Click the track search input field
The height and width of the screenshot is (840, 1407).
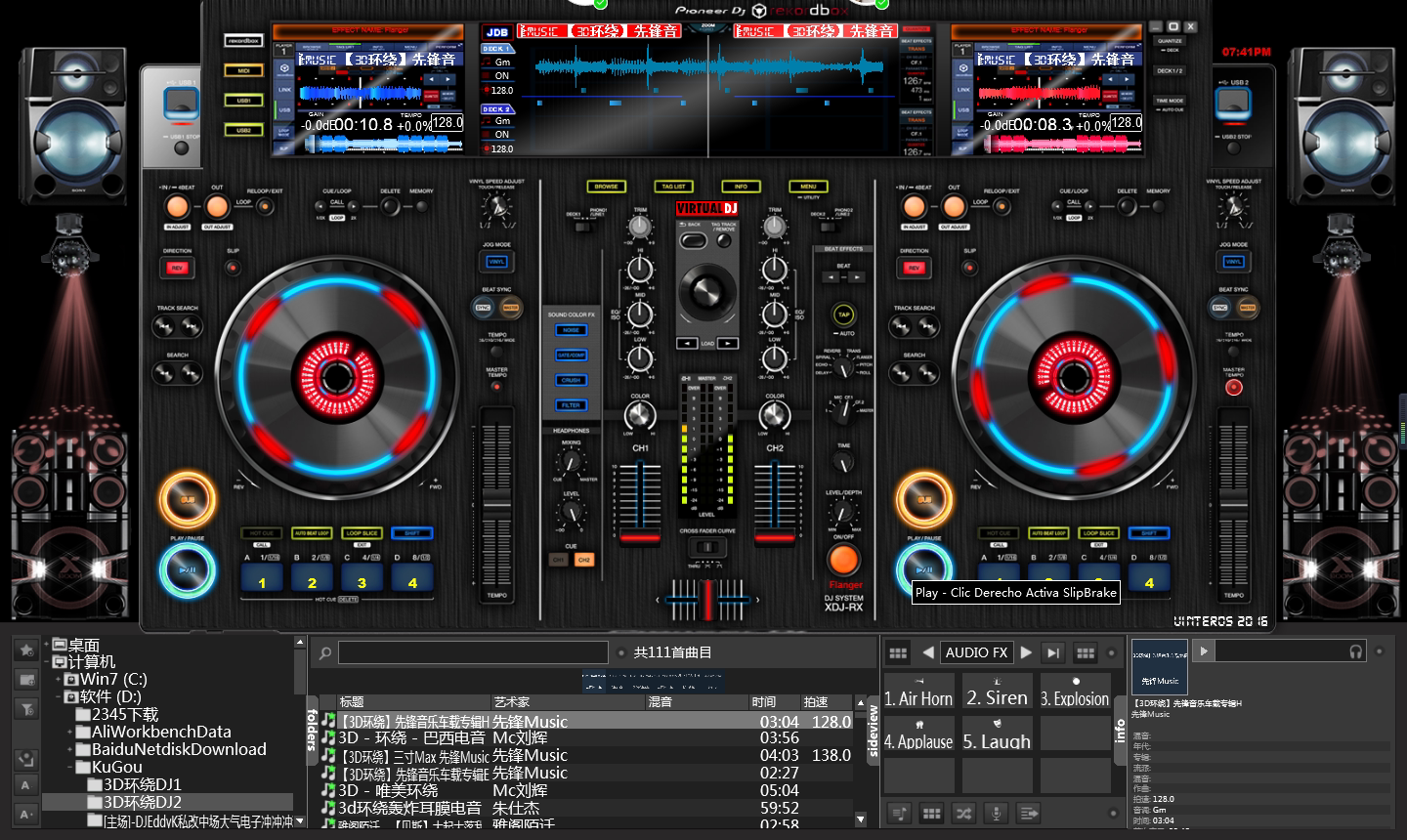pos(473,652)
